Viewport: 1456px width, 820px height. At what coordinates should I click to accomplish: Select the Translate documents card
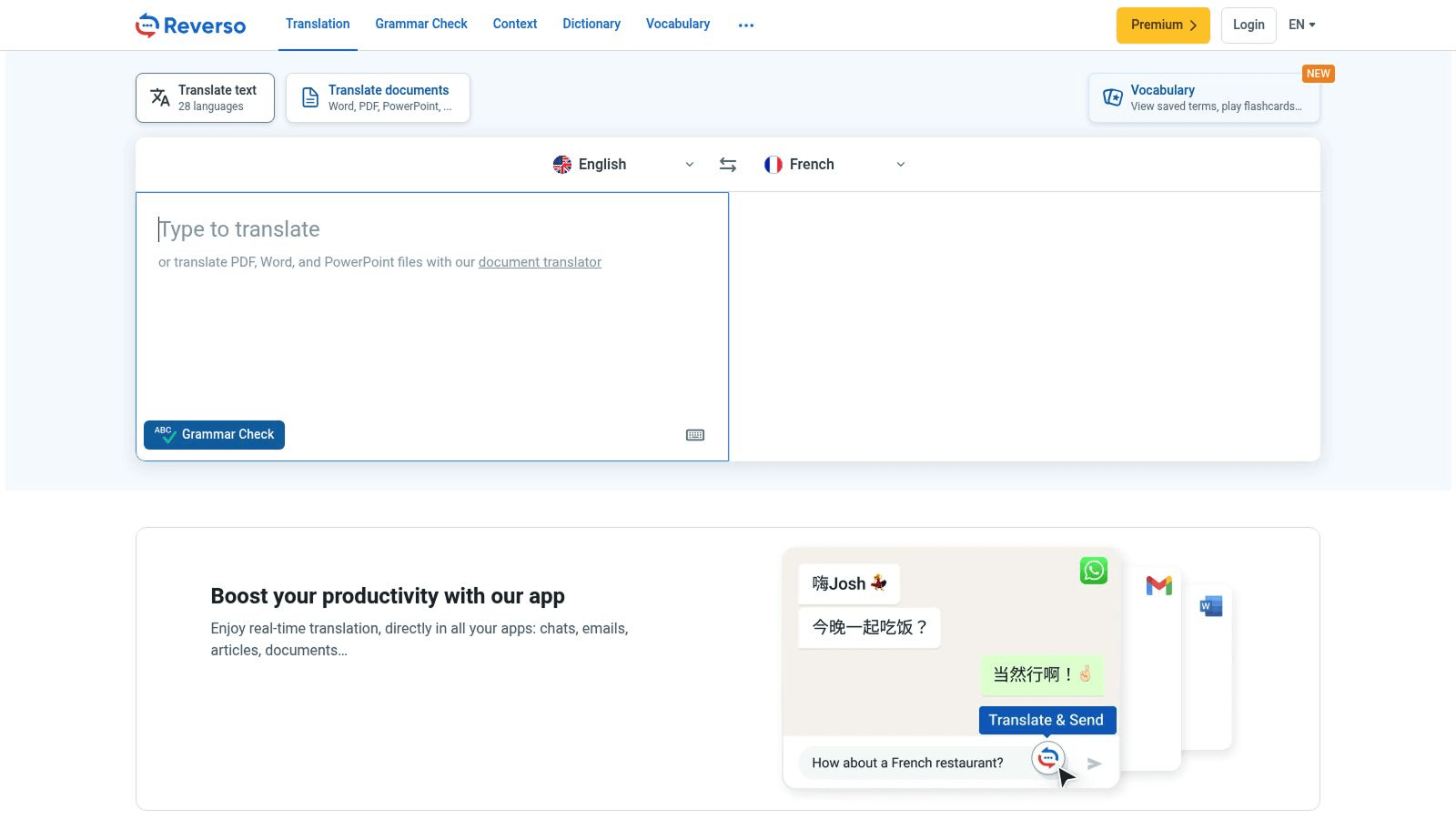(x=378, y=97)
